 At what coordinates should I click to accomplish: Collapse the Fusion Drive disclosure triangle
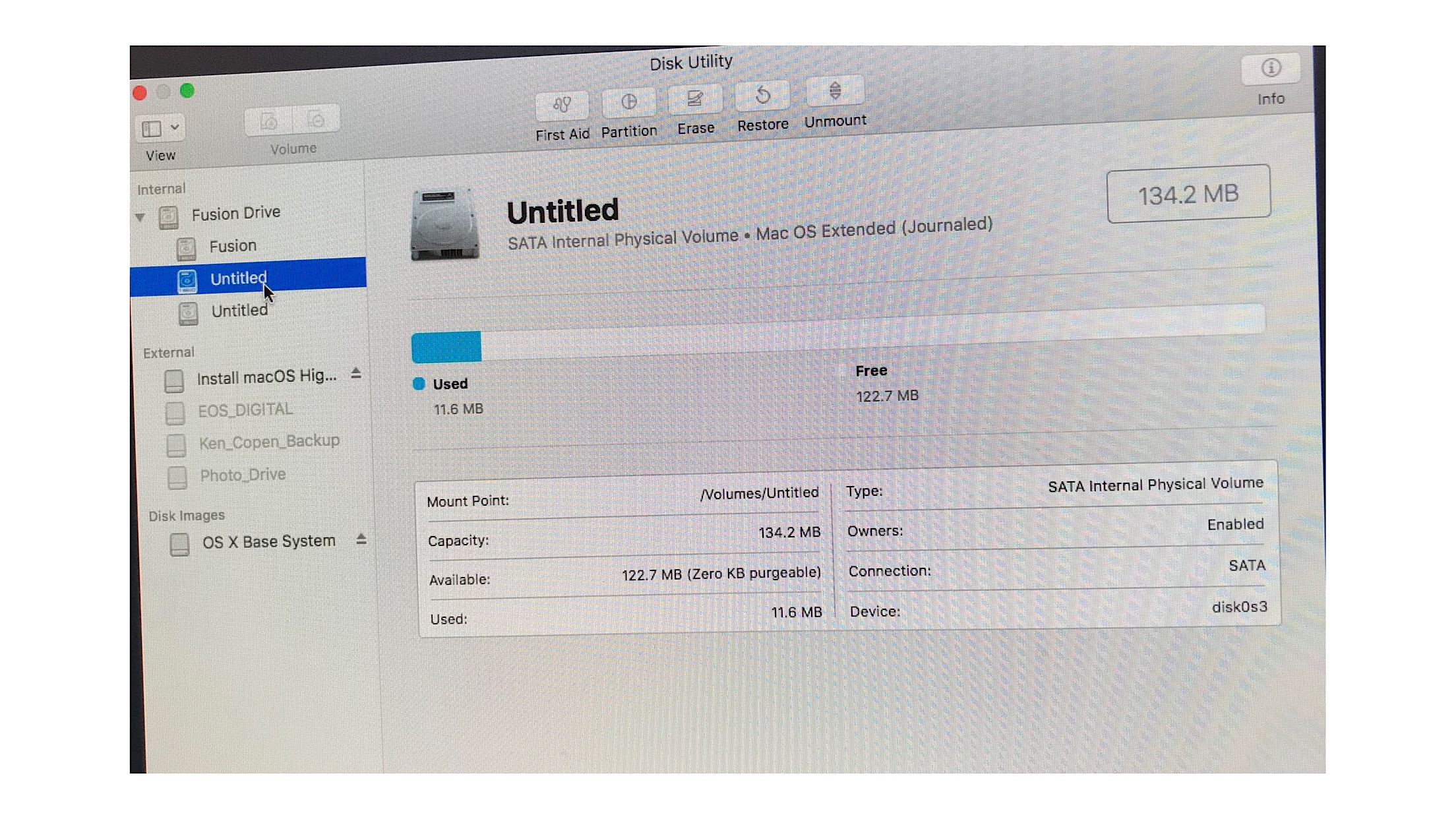coord(140,217)
